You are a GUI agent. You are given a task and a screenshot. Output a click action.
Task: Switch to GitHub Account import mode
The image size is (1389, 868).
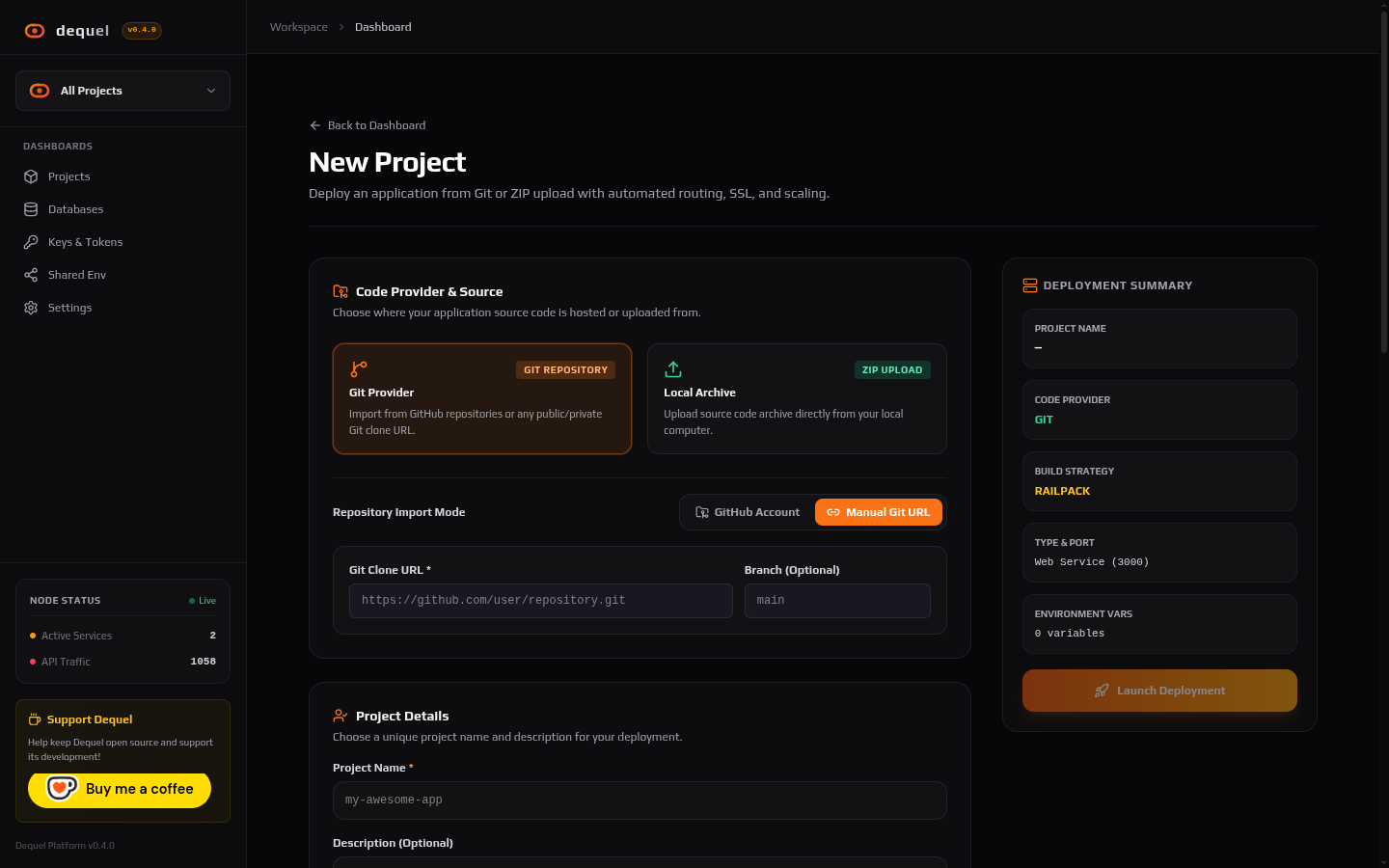pyautogui.click(x=748, y=512)
